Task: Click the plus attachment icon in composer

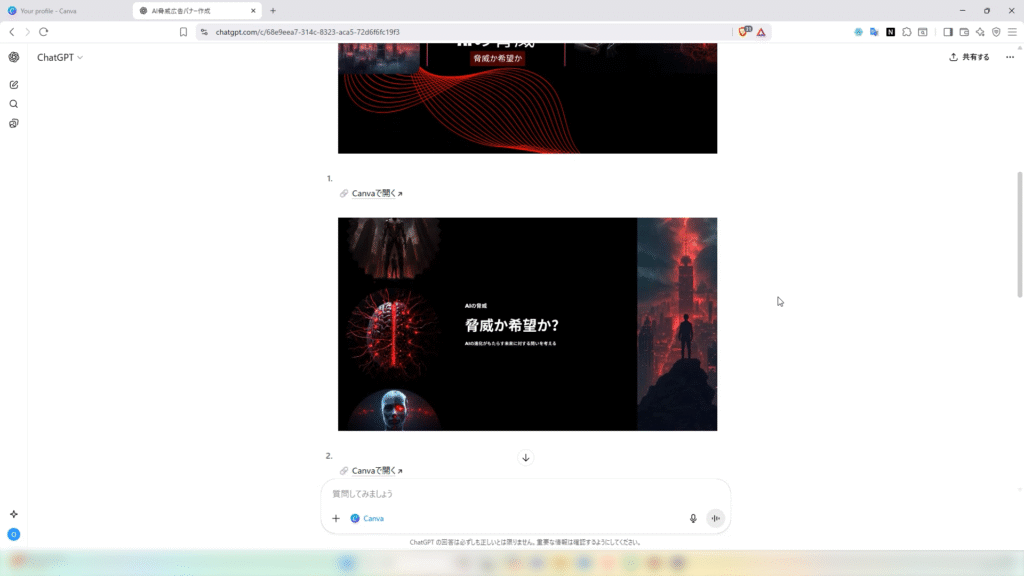Action: tap(336, 518)
